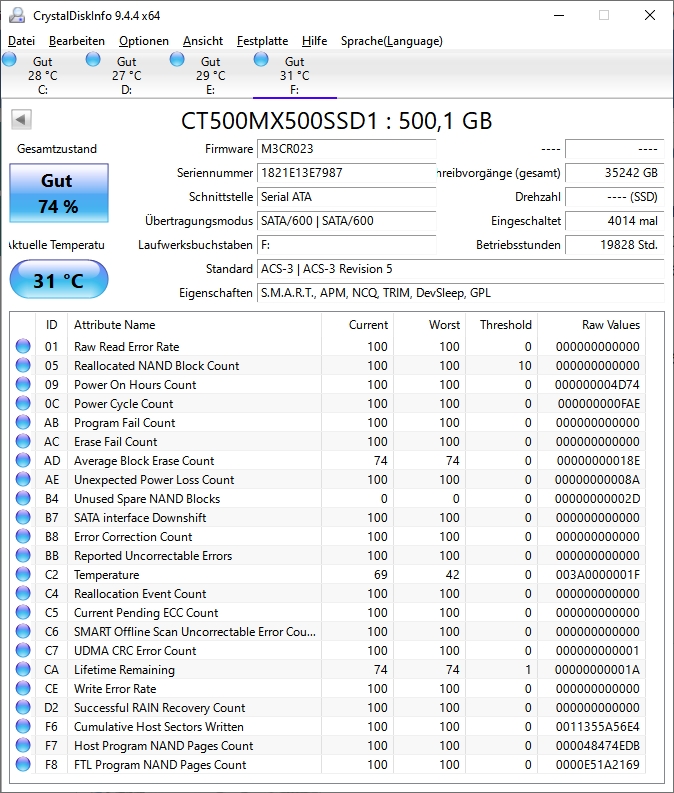Image resolution: width=674 pixels, height=793 pixels.
Task: Click status orb for Cumulative Host Sectors Written
Action: pyautogui.click(x=23, y=726)
